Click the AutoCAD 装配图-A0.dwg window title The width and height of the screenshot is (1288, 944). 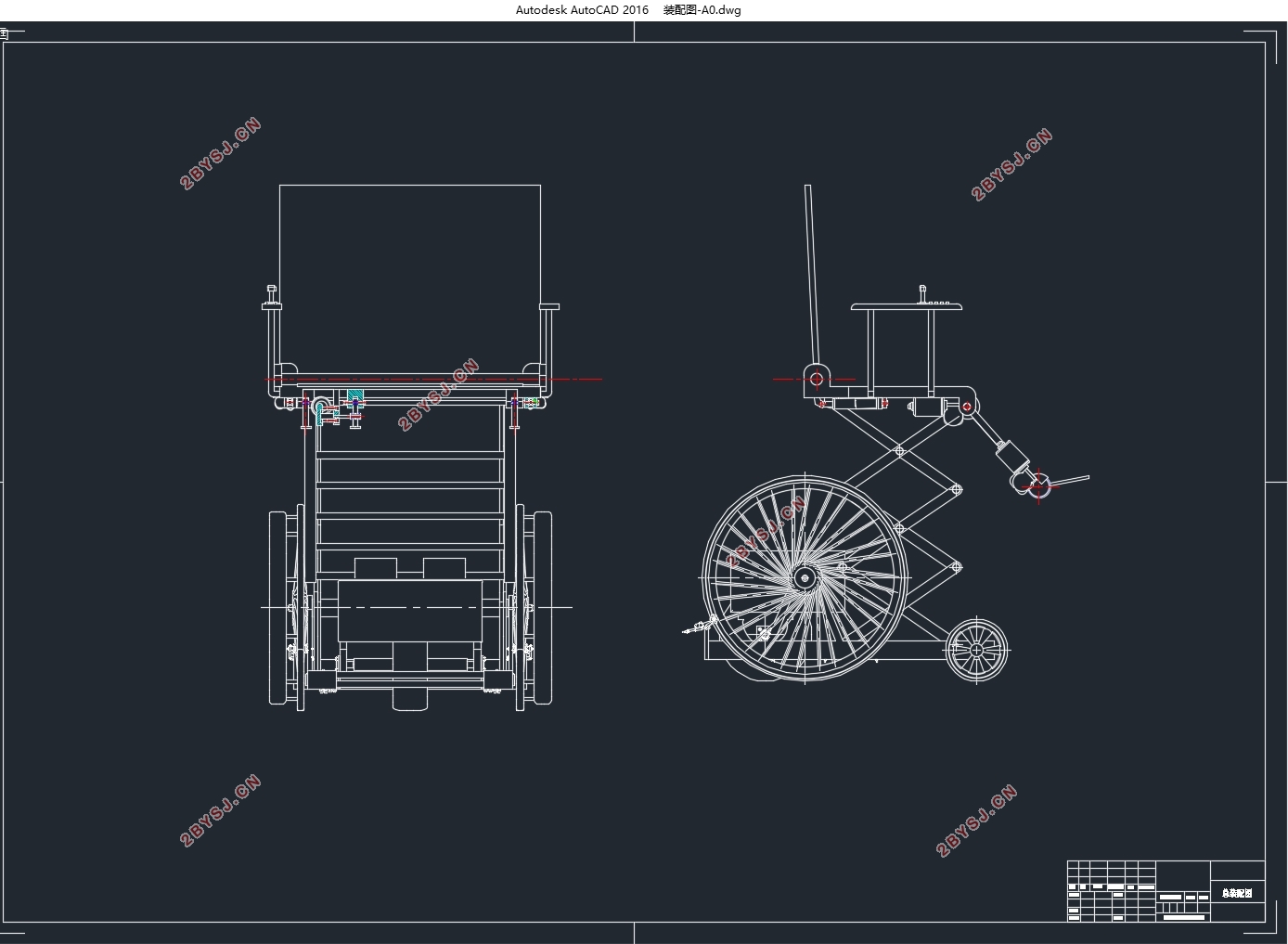pyautogui.click(x=628, y=10)
